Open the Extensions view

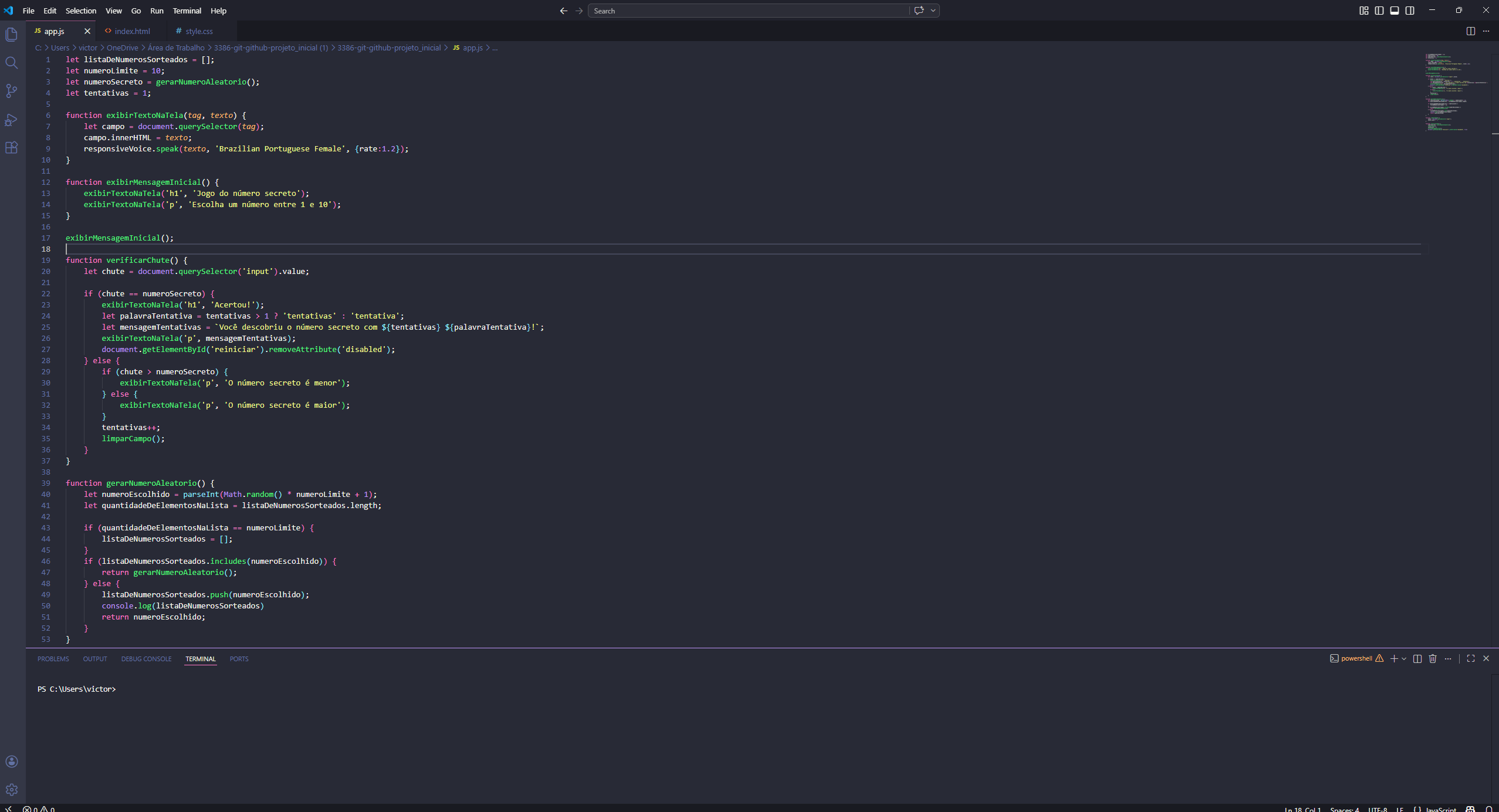point(12,148)
